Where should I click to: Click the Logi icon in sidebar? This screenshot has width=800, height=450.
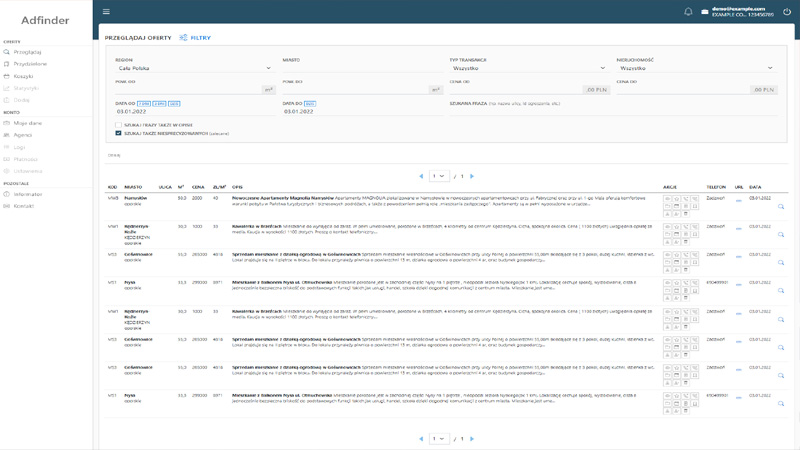[x=7, y=147]
